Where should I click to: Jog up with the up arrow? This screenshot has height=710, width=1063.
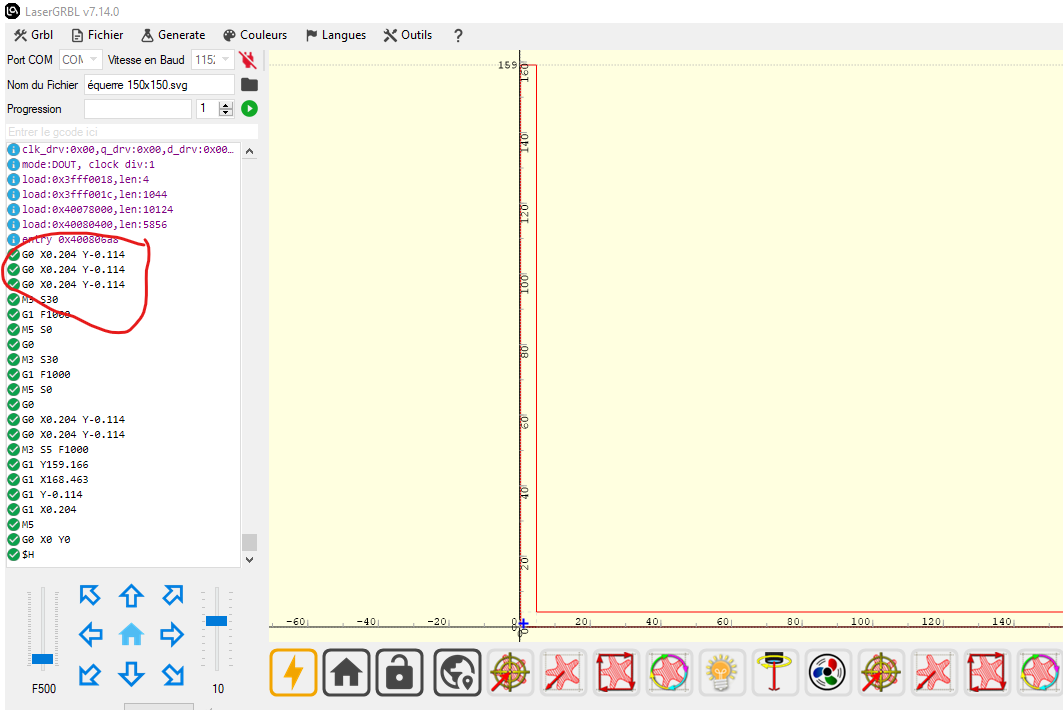(x=131, y=596)
